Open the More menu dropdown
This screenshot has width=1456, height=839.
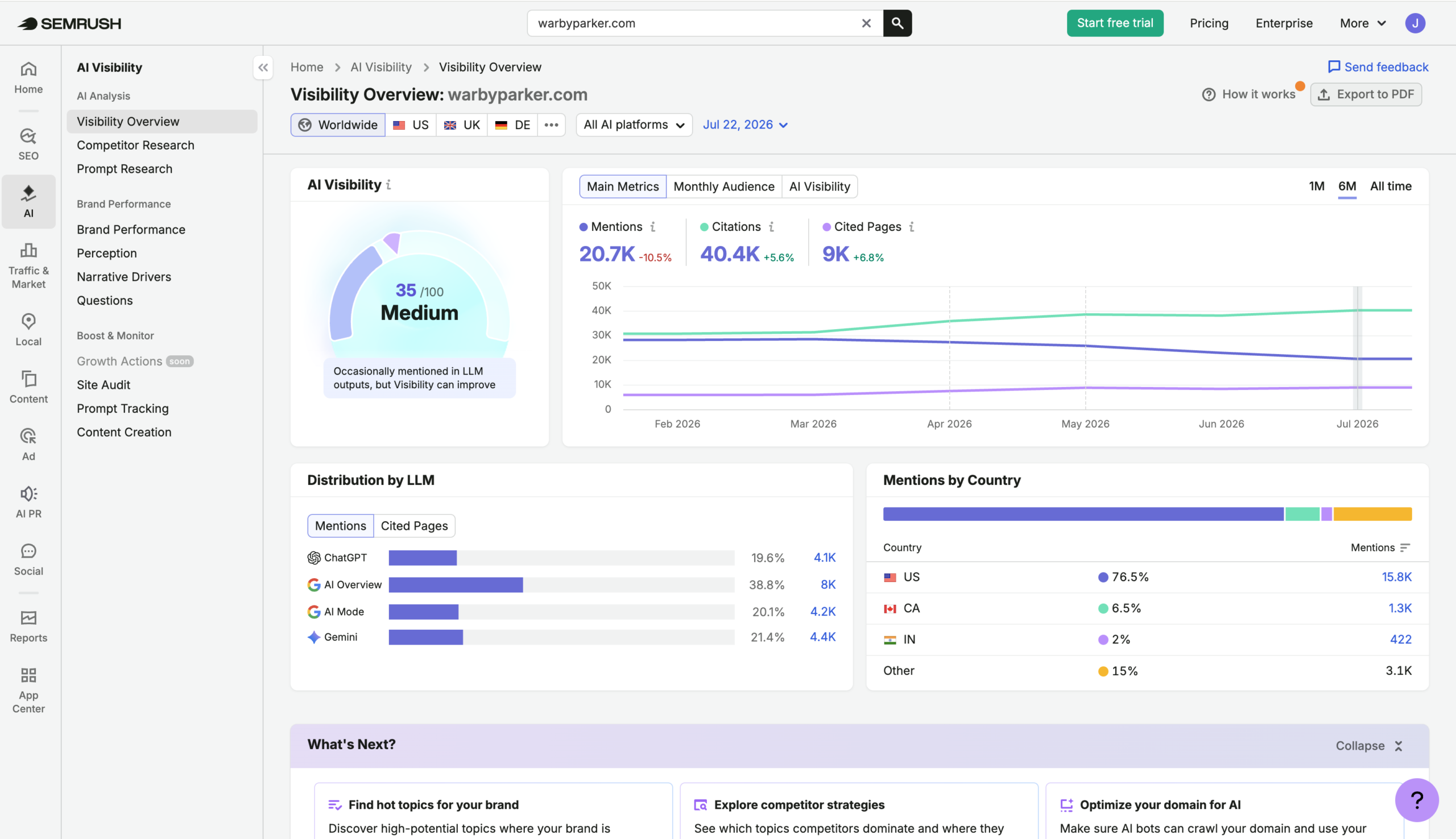click(1363, 23)
